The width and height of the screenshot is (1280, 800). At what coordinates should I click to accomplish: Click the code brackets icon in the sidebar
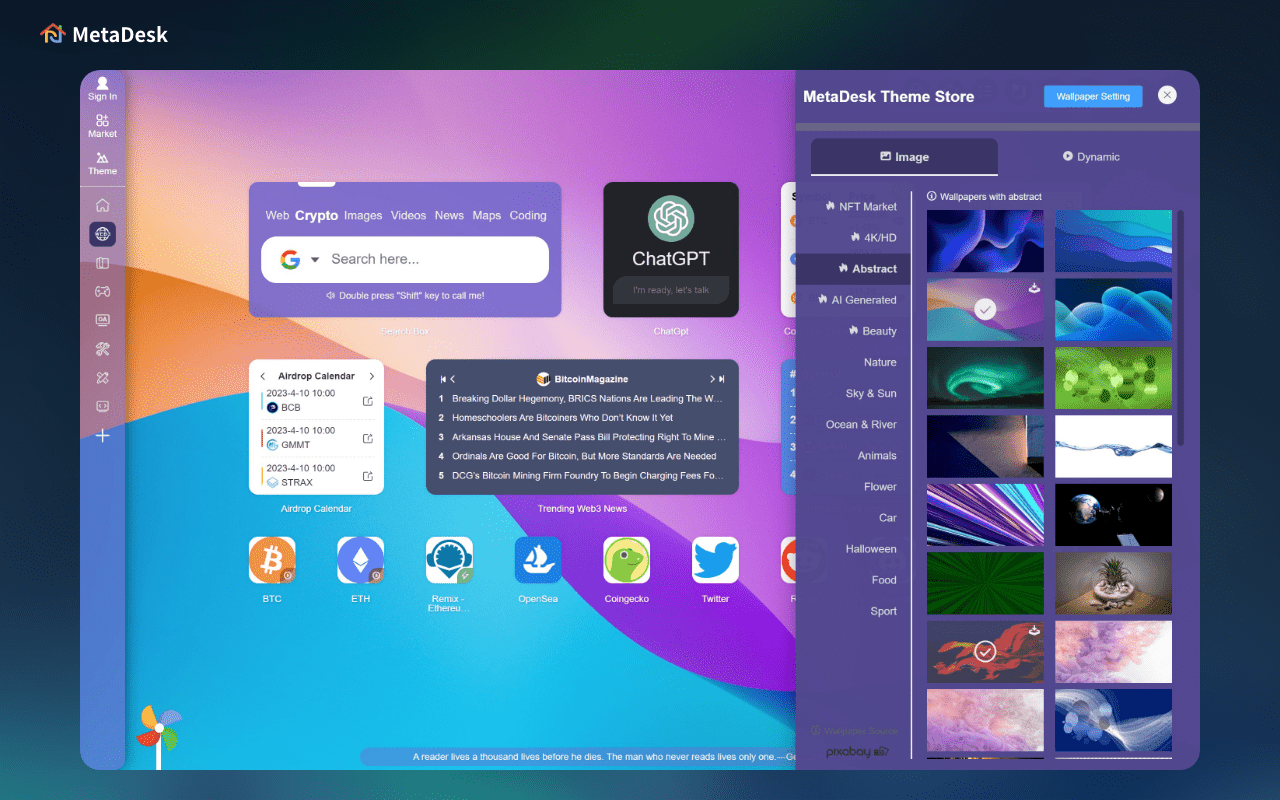(102, 406)
